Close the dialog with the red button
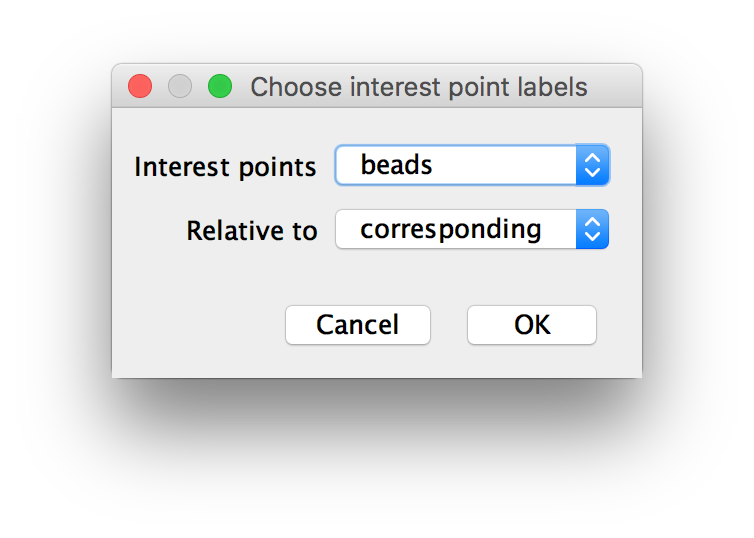The width and height of the screenshot is (754, 538). tap(140, 87)
